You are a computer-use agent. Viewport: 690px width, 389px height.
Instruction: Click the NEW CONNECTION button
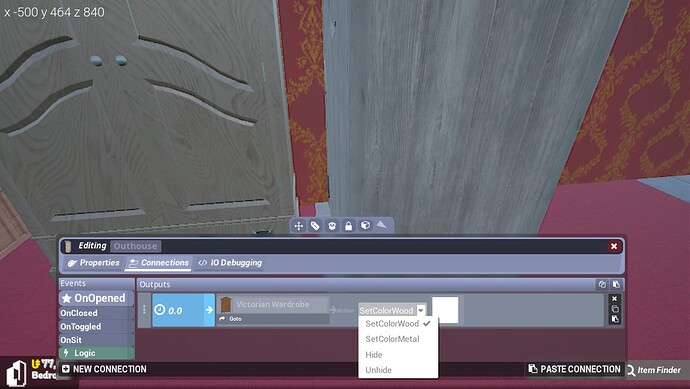click(104, 369)
